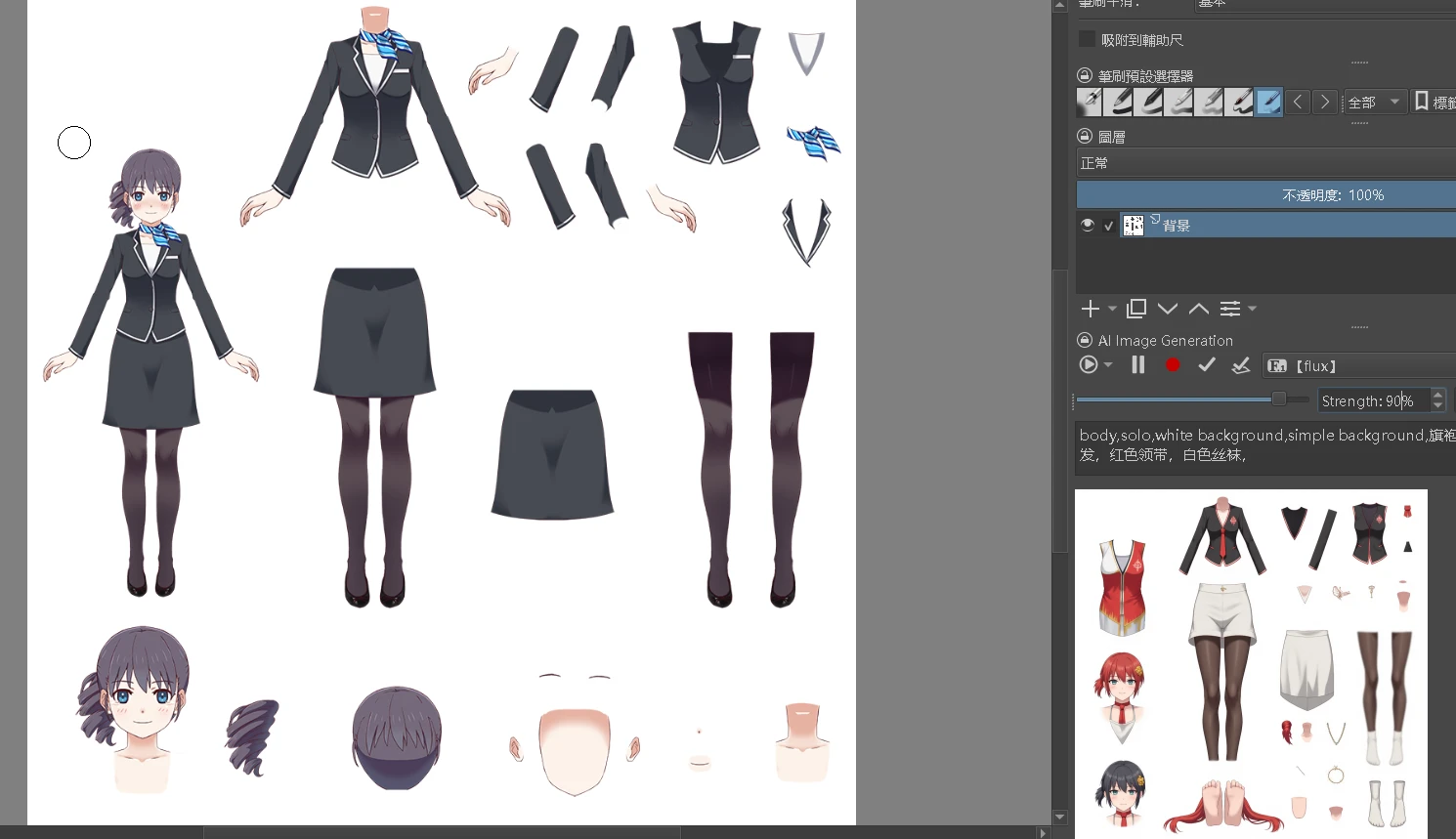The width and height of the screenshot is (1456, 839).
Task: Apply the generated result with the checkmark icon
Action: 1207,365
